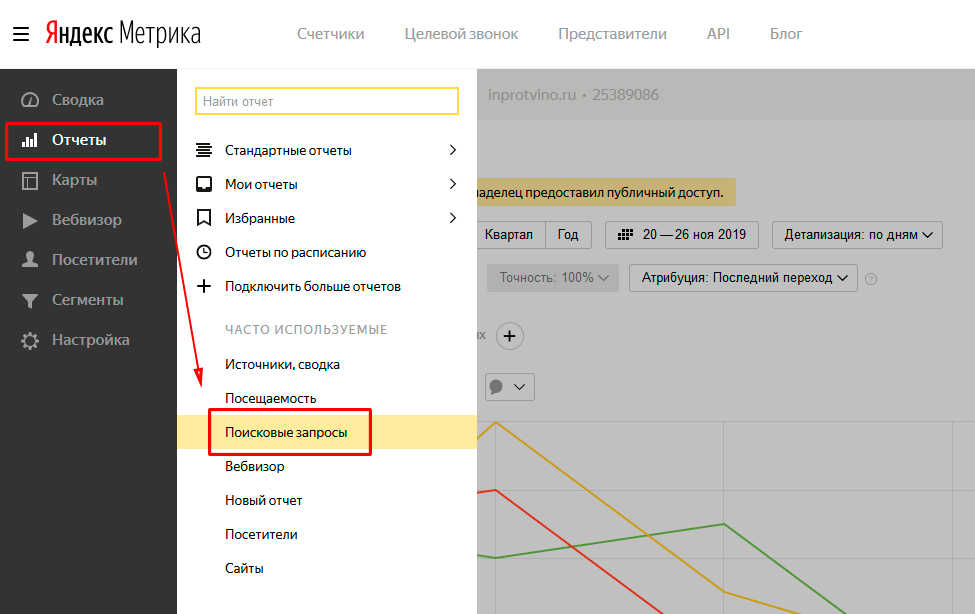This screenshot has width=975, height=614.
Task: Click the attribution help question icon
Action: click(871, 279)
